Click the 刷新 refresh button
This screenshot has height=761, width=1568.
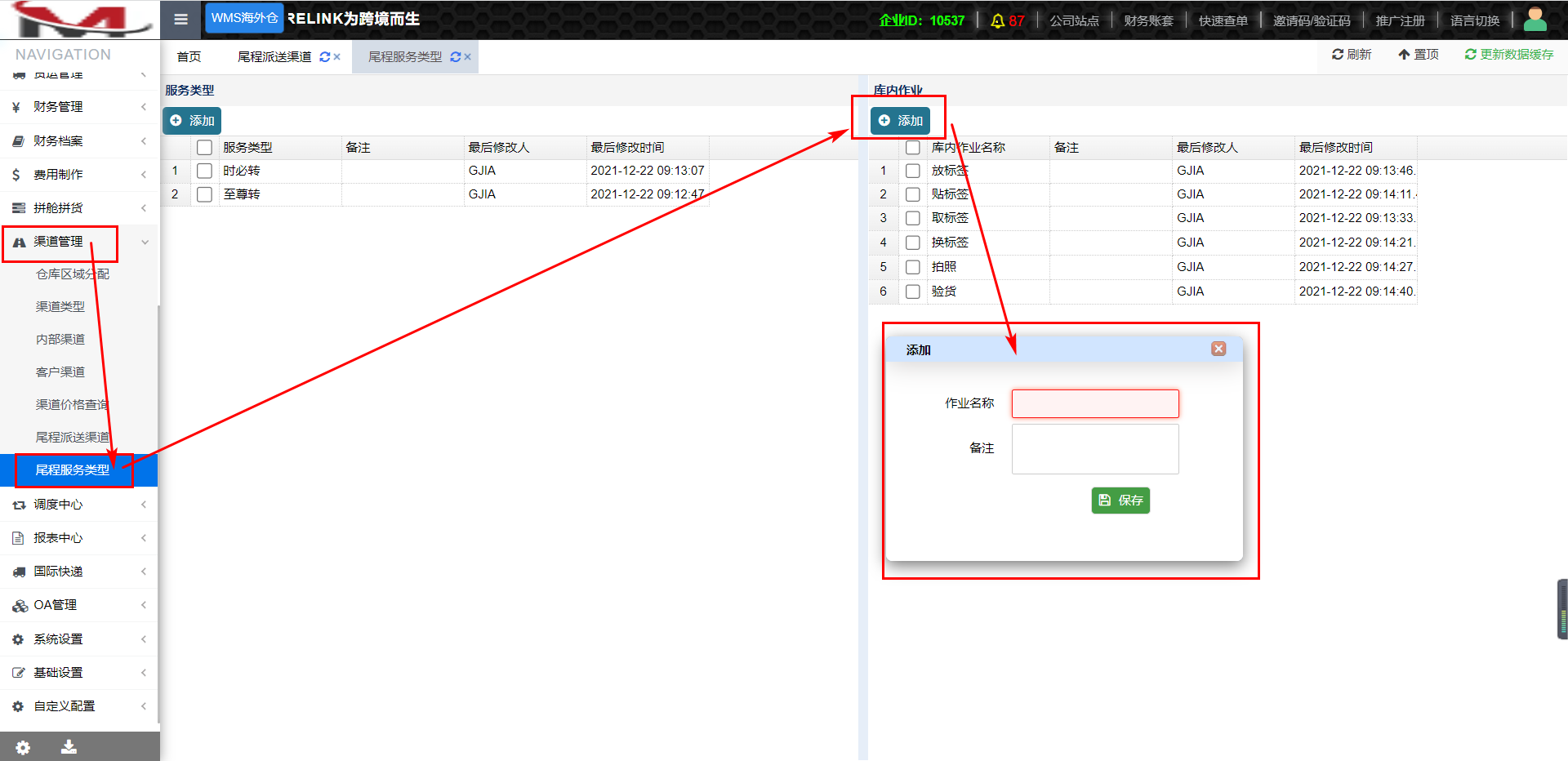click(1352, 55)
